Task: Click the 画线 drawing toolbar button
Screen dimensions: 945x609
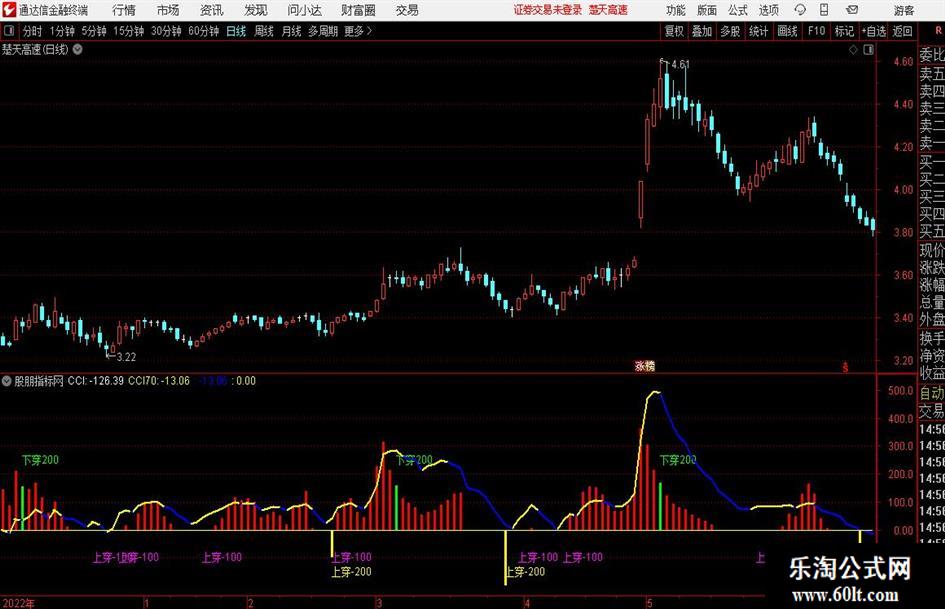Action: point(787,31)
